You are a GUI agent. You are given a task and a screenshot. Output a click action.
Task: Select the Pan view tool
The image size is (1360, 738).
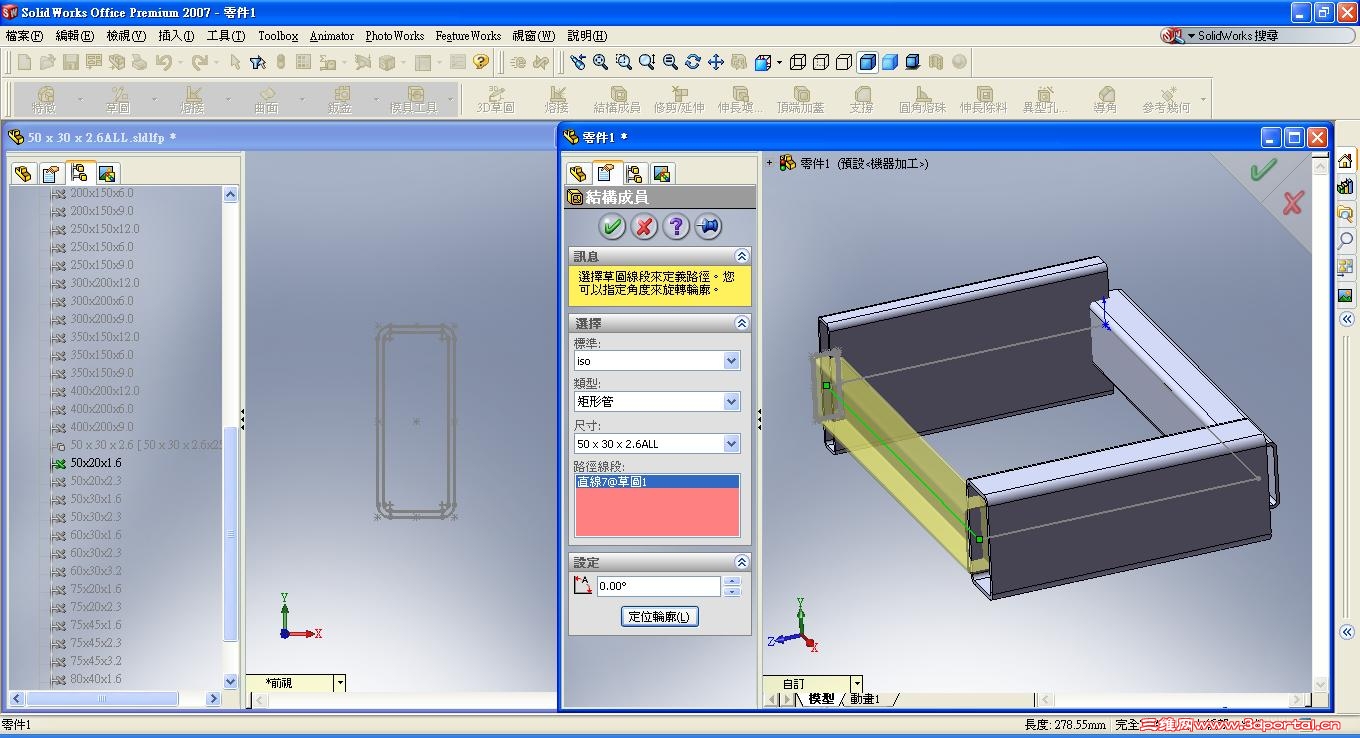pyautogui.click(x=716, y=62)
